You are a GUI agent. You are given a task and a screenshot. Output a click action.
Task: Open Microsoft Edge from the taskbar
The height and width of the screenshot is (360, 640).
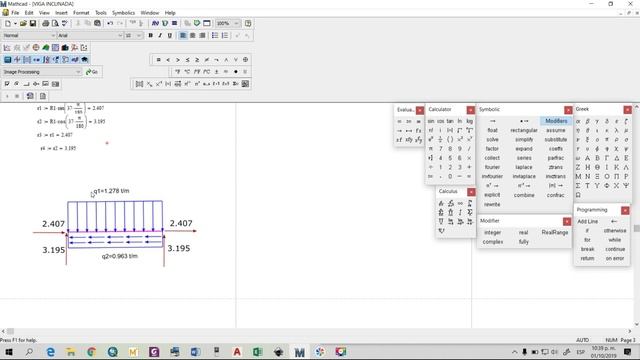[50, 351]
